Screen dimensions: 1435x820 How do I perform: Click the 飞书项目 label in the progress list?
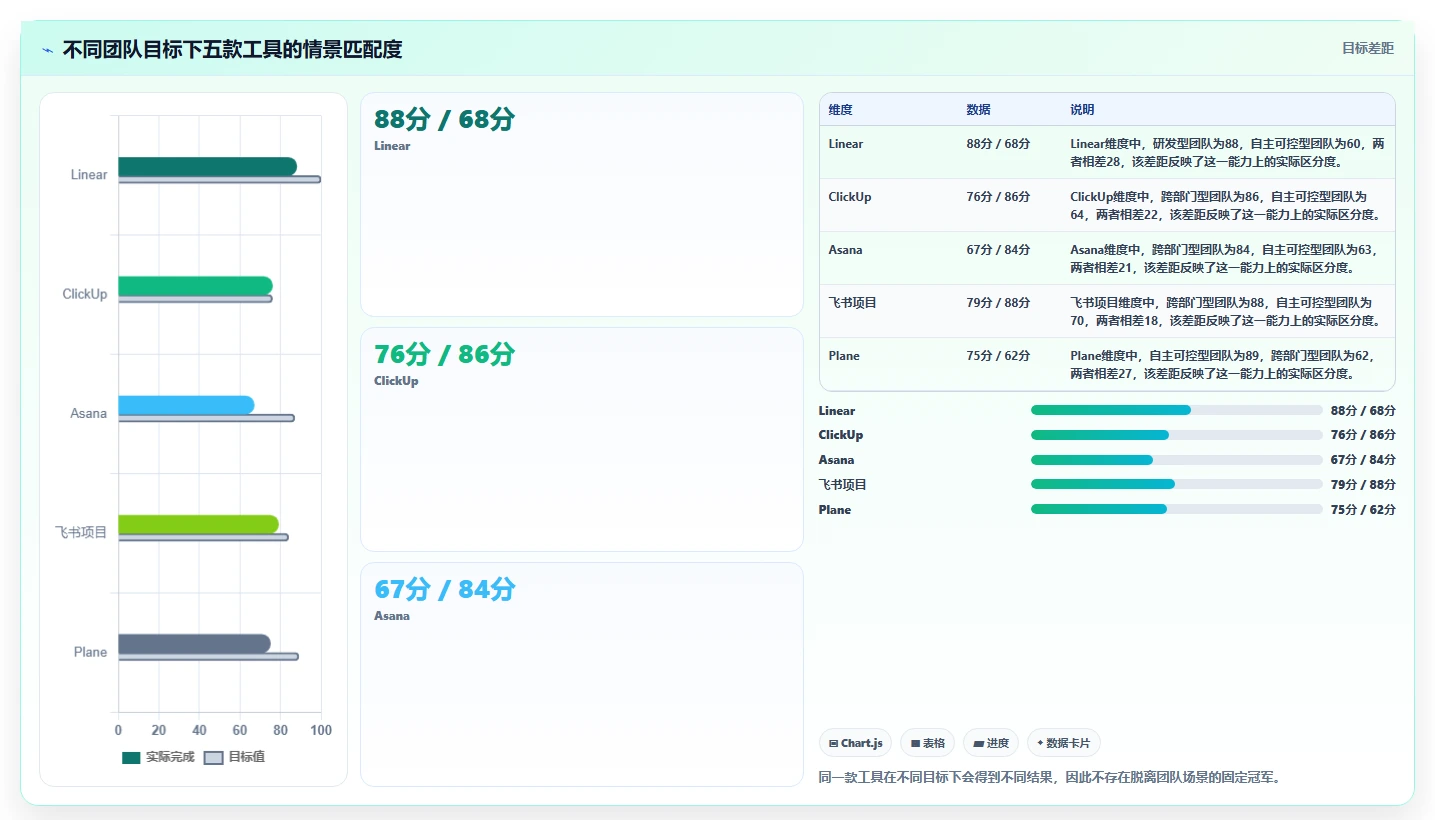click(843, 485)
